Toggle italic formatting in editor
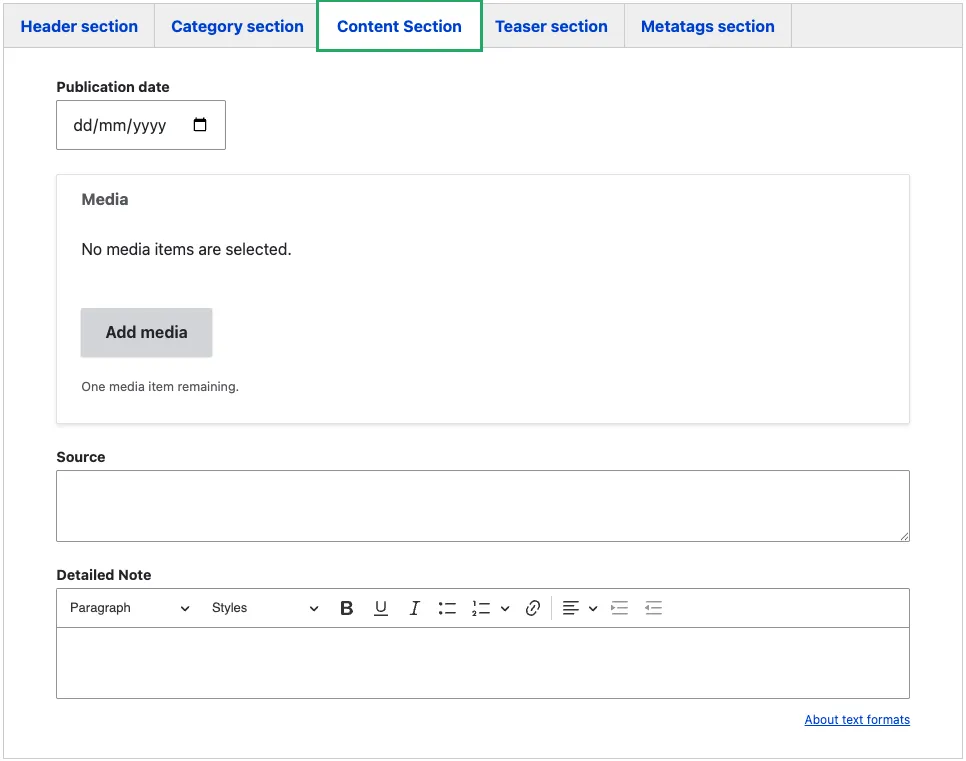This screenshot has height=761, width=966. click(415, 608)
